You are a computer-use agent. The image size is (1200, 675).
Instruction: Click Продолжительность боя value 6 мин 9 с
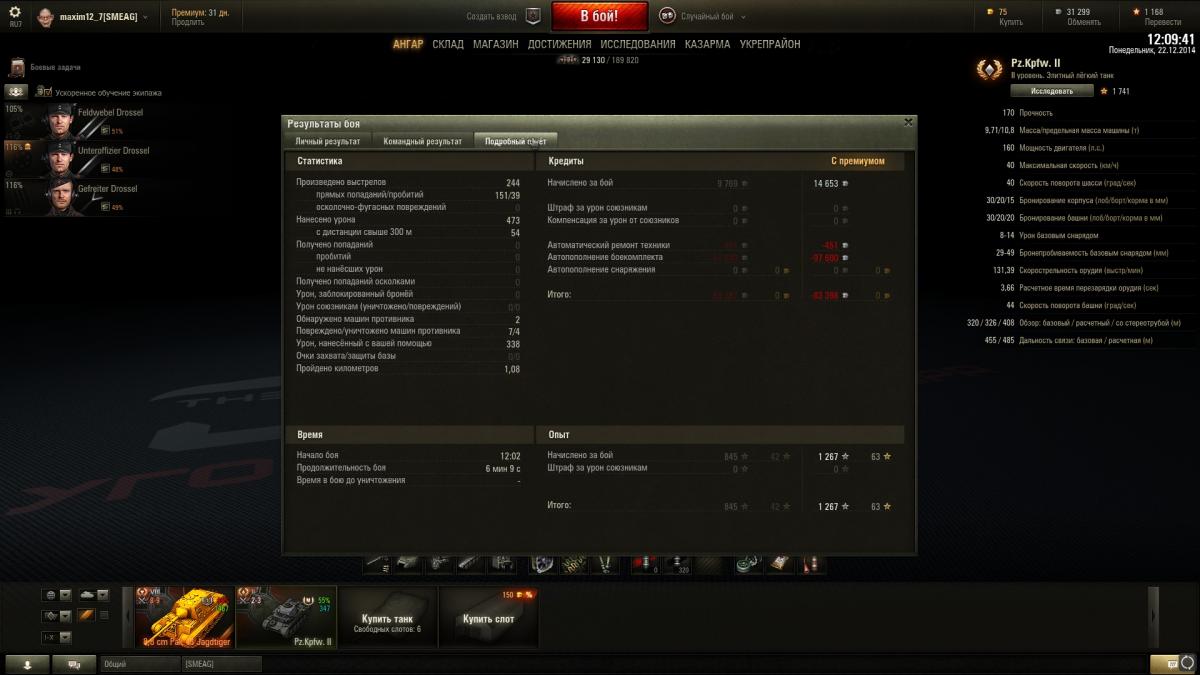point(503,468)
